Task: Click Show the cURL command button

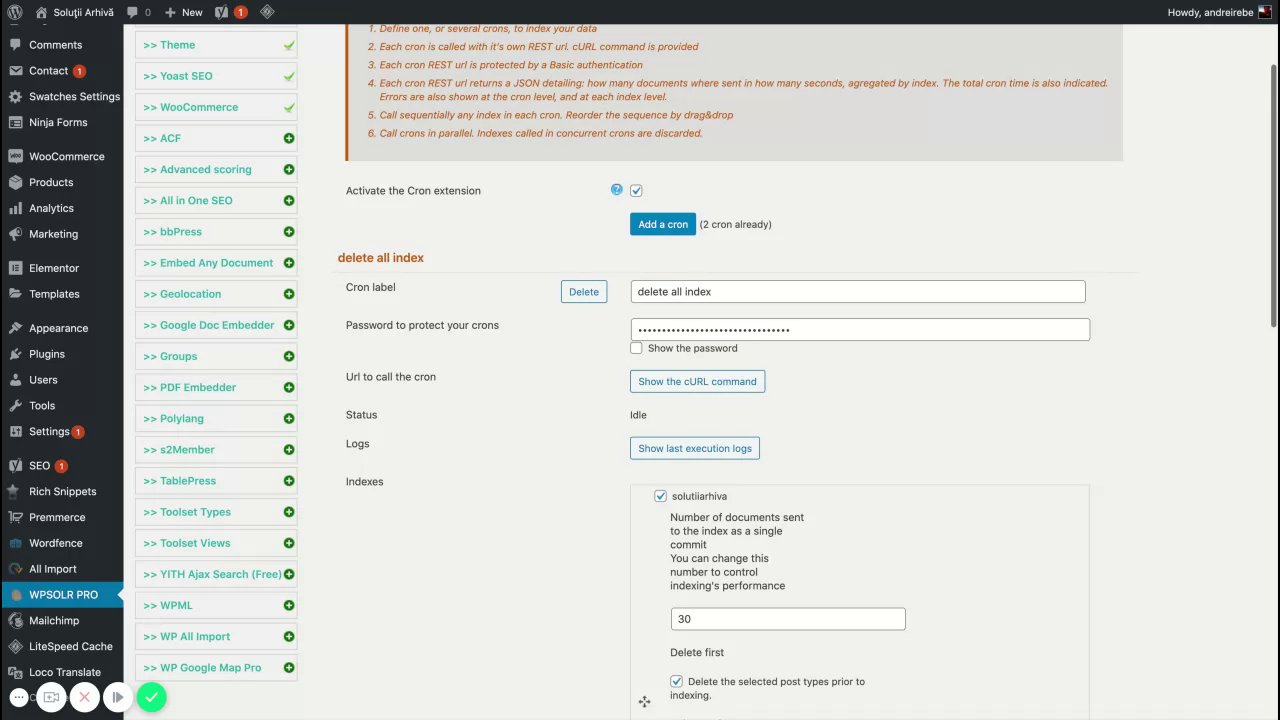Action: click(697, 381)
